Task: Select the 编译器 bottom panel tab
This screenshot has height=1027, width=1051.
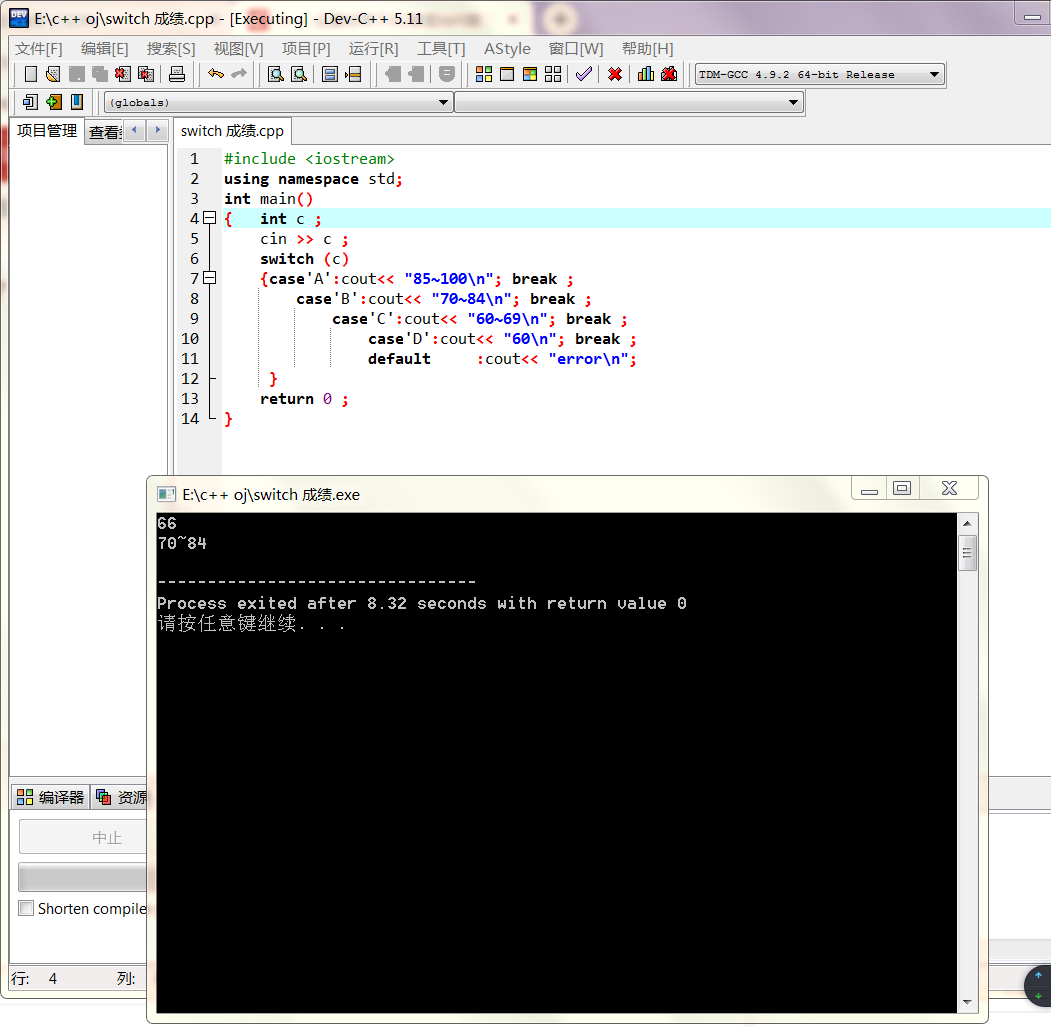Action: point(51,796)
